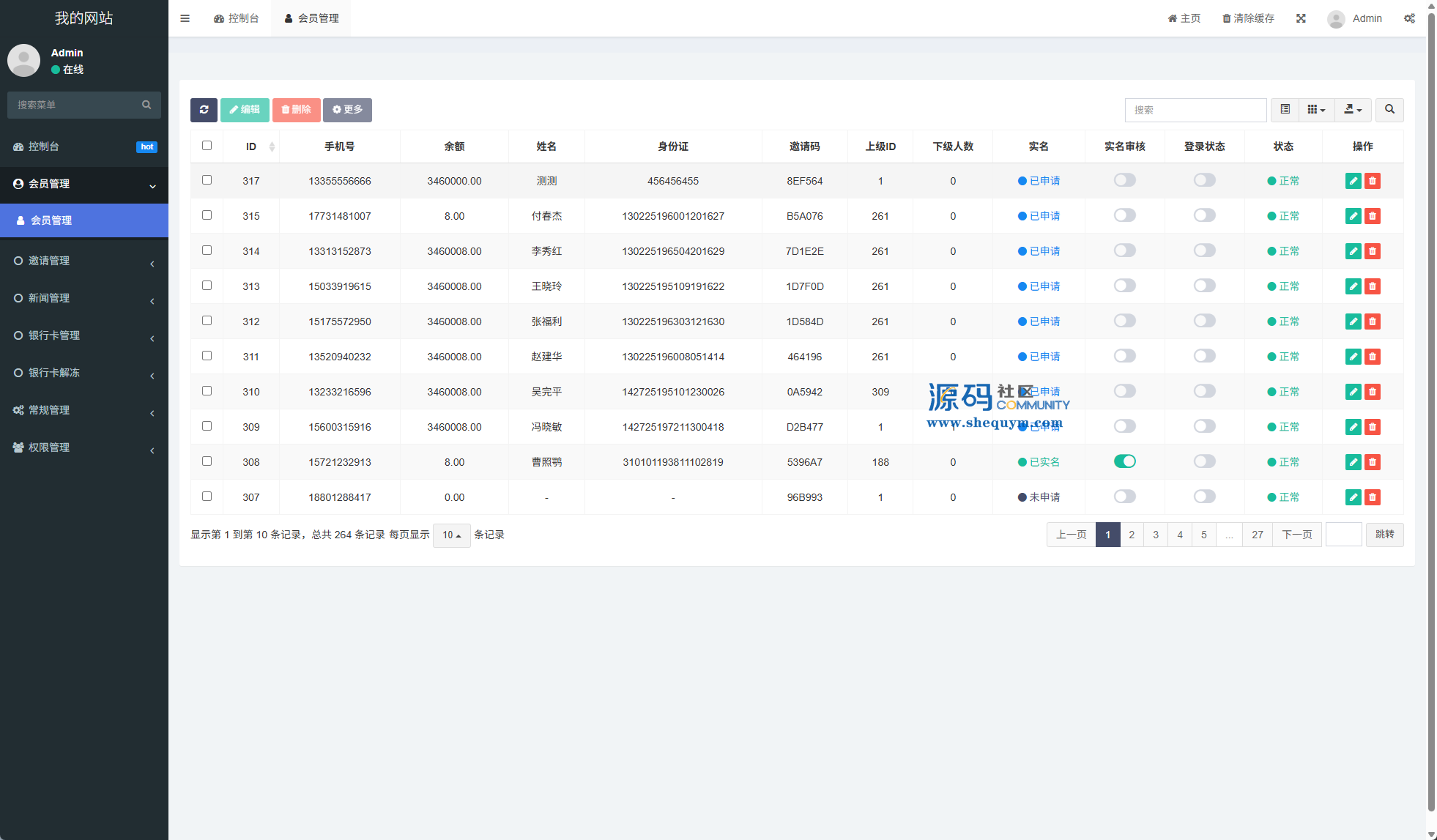The image size is (1437, 840).
Task: Open the settings gears icon top right
Action: [x=1409, y=18]
